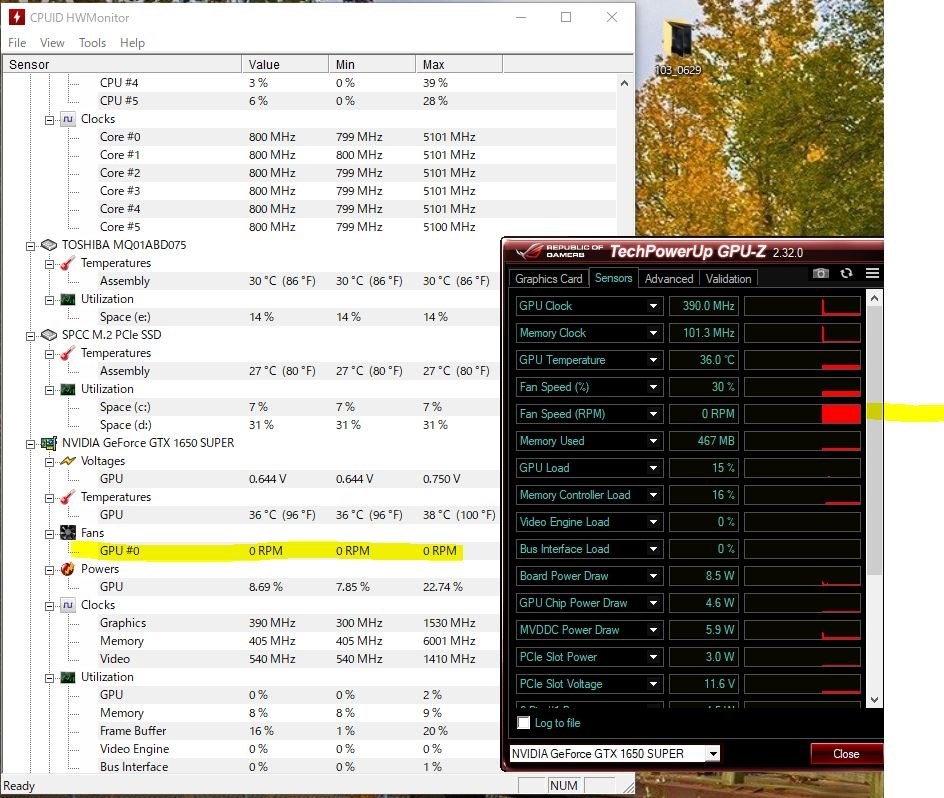Viewport: 944px width, 798px height.
Task: Click the HWMonitor scroll up arrow
Action: (624, 83)
